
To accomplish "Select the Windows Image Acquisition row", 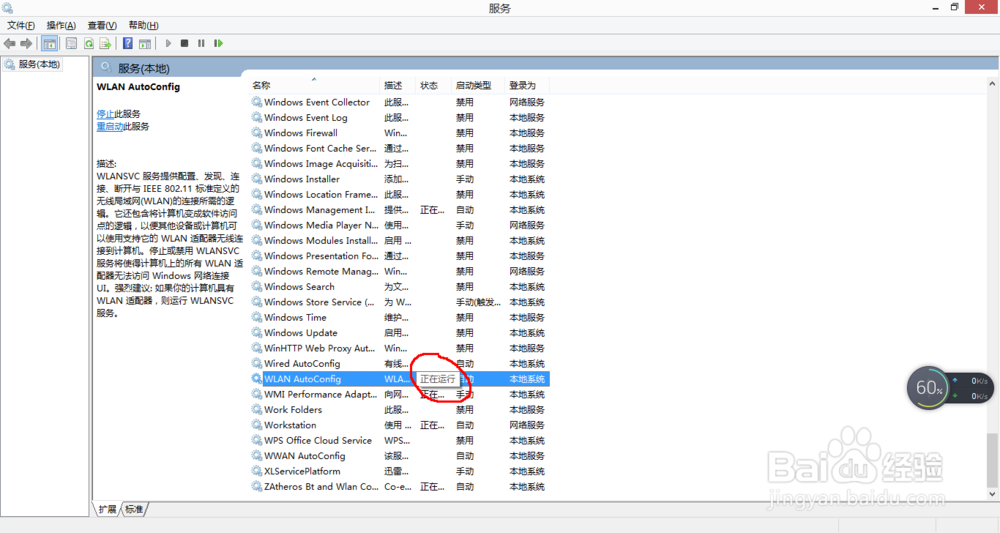I will pos(399,164).
